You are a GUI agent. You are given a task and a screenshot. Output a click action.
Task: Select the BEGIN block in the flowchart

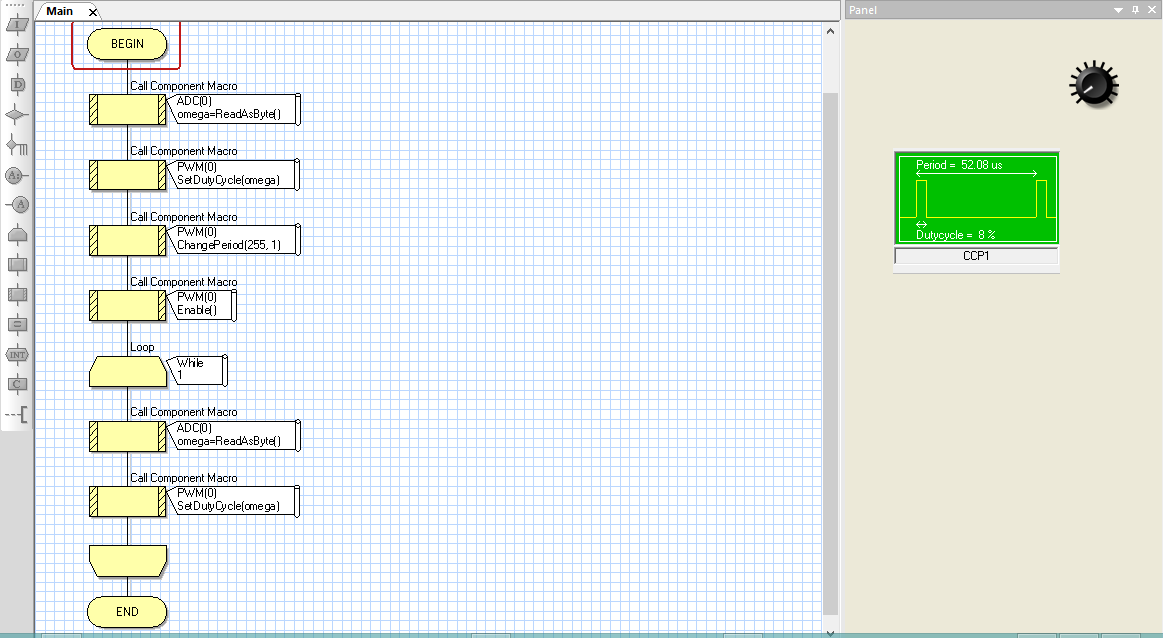coord(127,44)
